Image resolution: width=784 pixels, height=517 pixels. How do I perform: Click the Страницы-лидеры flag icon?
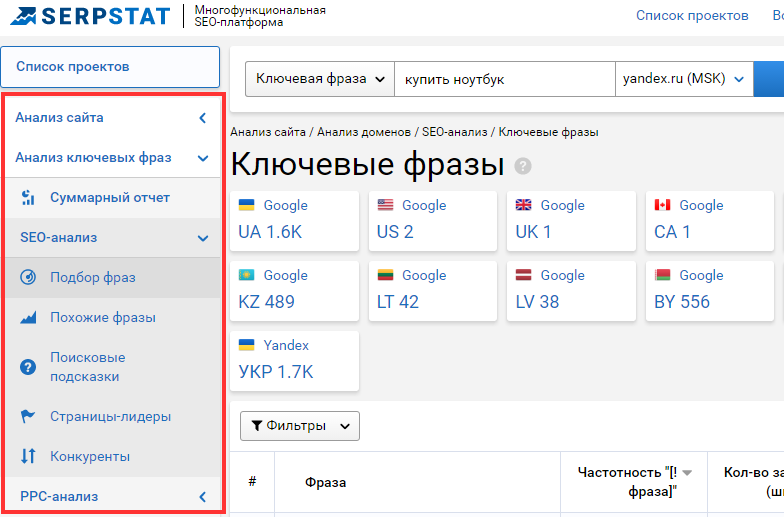point(28,416)
